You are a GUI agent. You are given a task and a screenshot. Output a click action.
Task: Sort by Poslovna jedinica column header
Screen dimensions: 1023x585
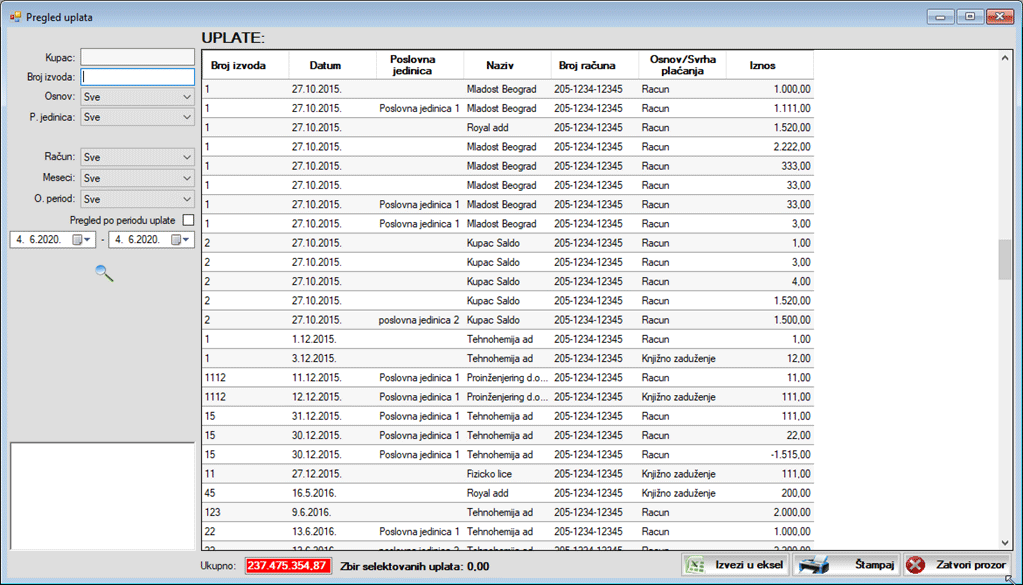coord(420,65)
